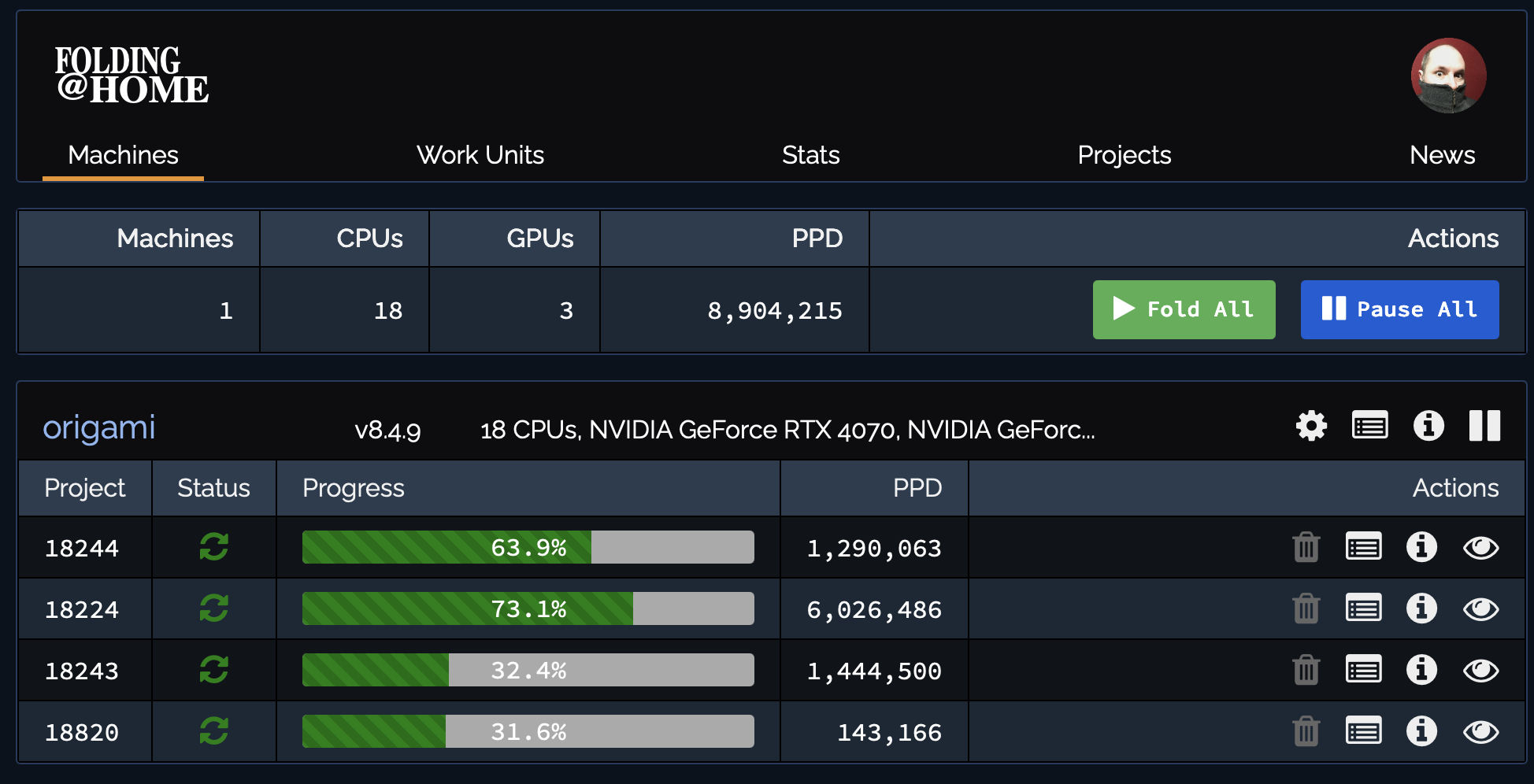Click the Pause All button
This screenshot has width=1534, height=784.
1399,309
